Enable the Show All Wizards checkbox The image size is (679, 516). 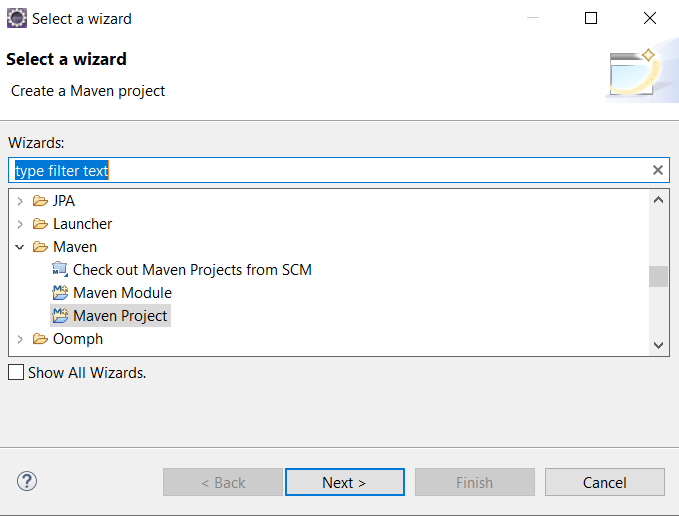point(16,372)
